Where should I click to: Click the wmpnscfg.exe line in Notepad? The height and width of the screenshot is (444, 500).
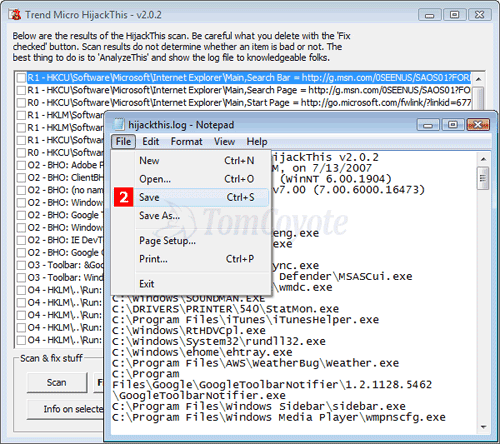[279, 417]
